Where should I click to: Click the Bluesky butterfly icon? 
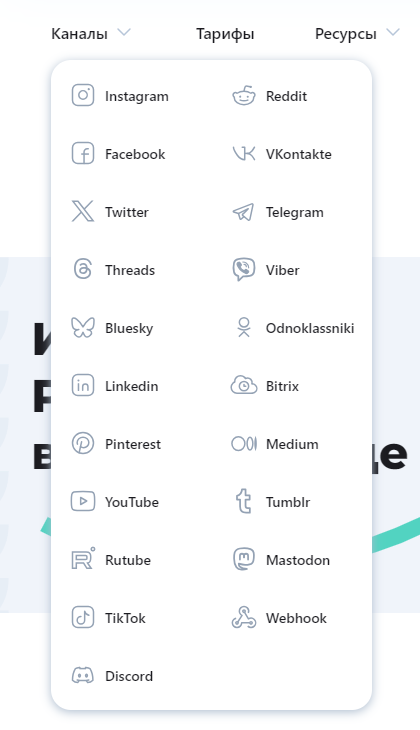point(83,327)
